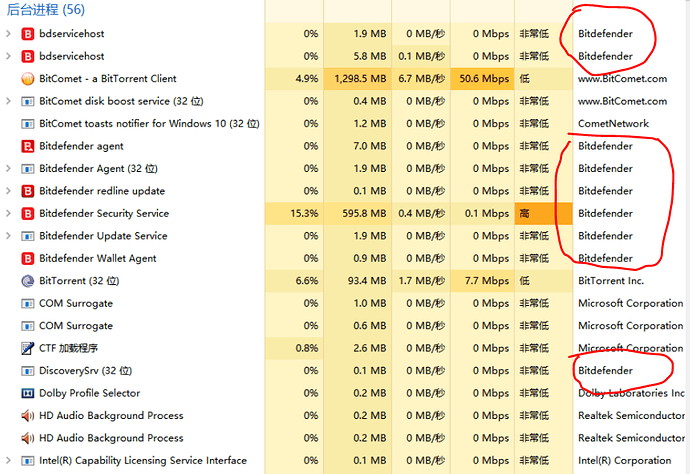This screenshot has height=474, width=690.
Task: Click the Bitdefender Wallet Agent icon
Action: 27,258
